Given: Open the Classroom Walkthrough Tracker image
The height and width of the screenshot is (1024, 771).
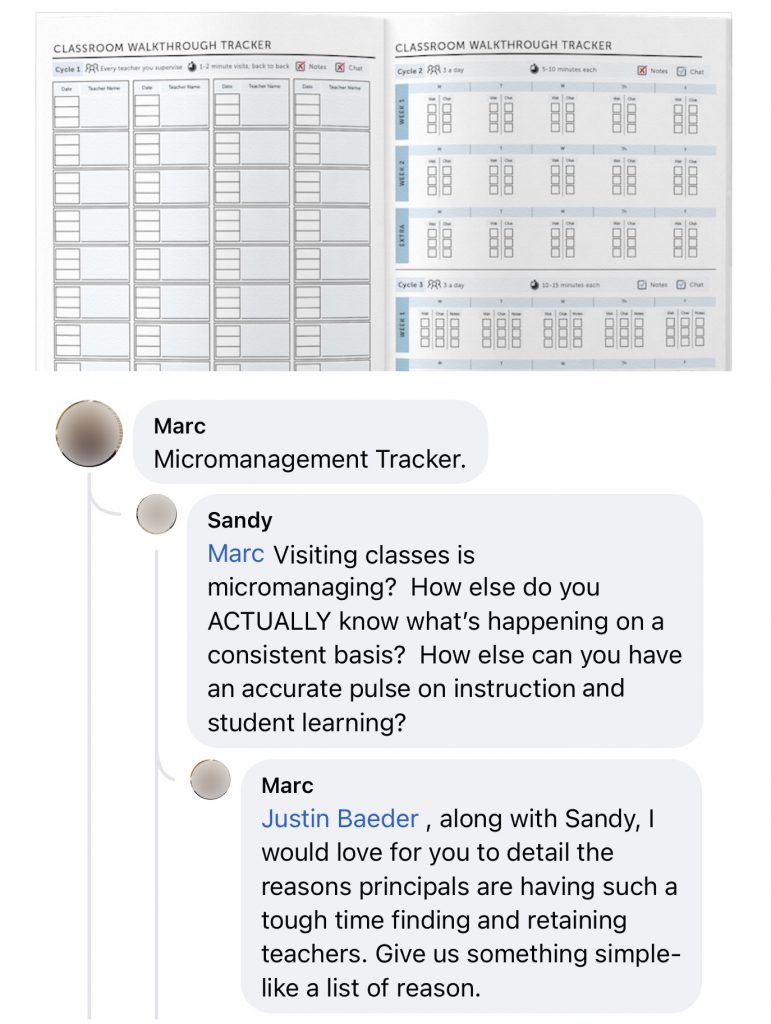Looking at the screenshot, I should click(383, 192).
